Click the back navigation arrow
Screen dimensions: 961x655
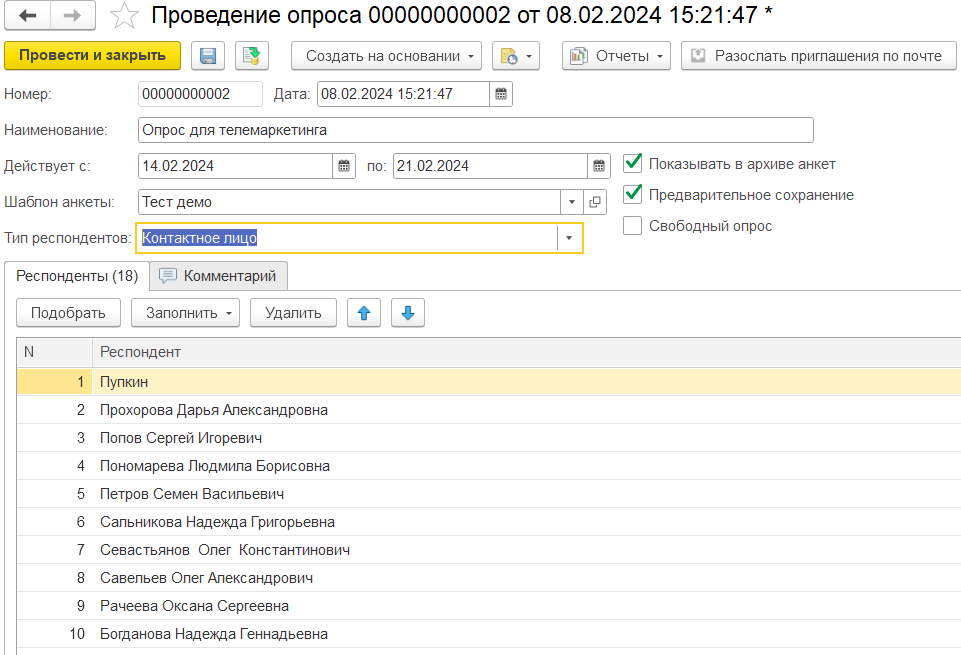click(x=29, y=16)
